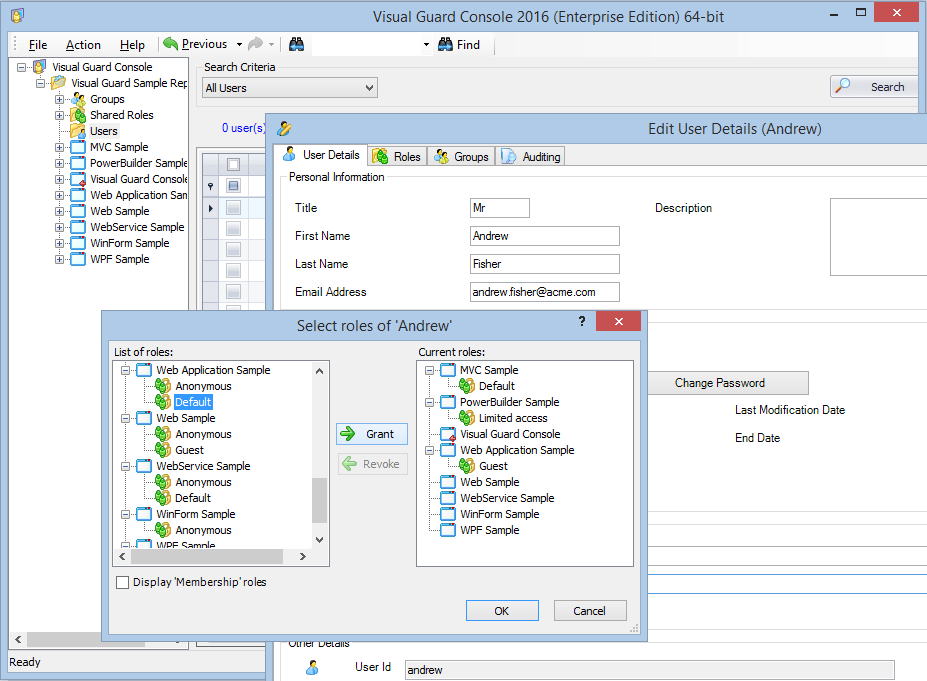Collapse the Web Application Sample tree node

pos(126,370)
